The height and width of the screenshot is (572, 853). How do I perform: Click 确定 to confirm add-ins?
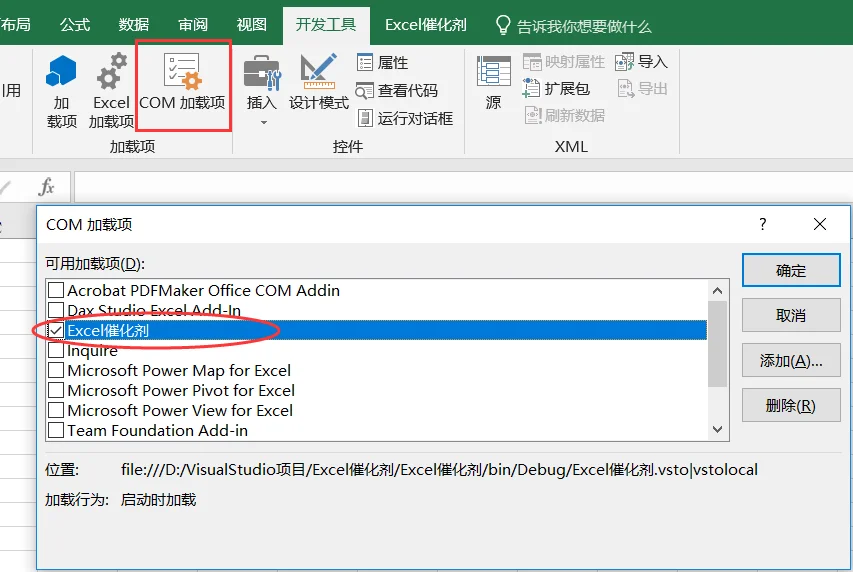click(x=791, y=270)
